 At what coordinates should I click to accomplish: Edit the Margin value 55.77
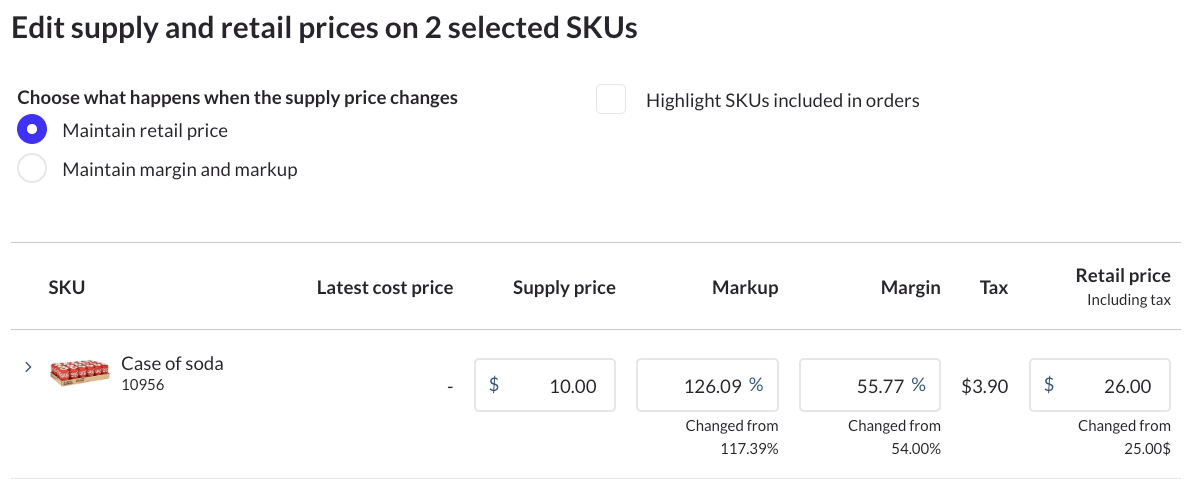pos(873,386)
